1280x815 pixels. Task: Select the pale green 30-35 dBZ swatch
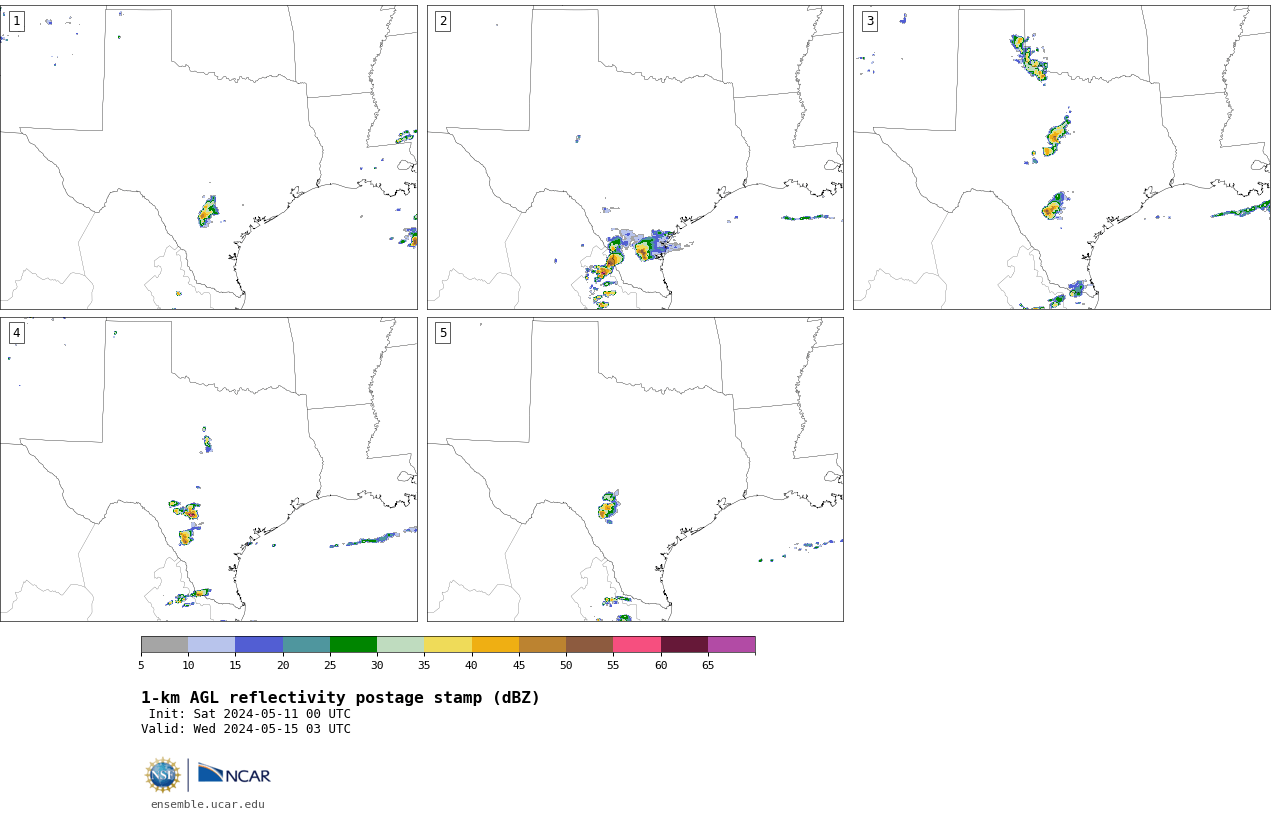point(400,644)
